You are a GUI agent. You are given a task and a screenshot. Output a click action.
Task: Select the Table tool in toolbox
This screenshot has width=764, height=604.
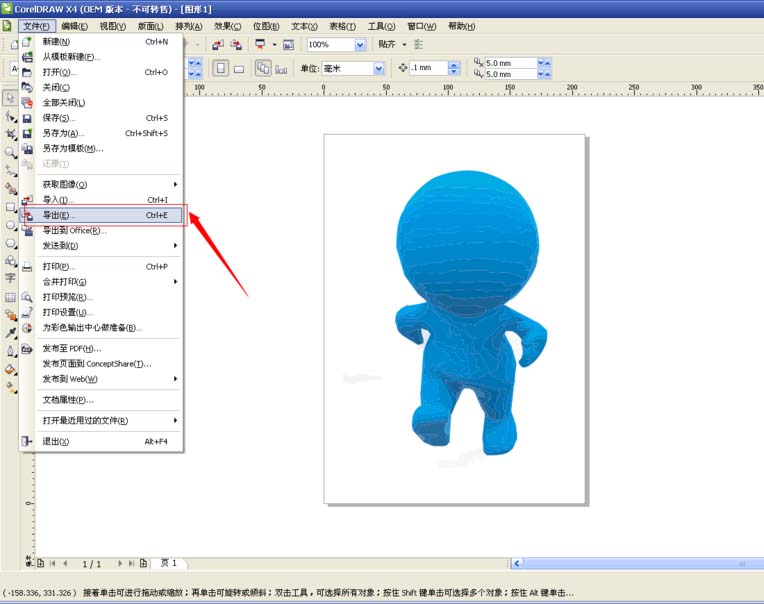tap(10, 297)
